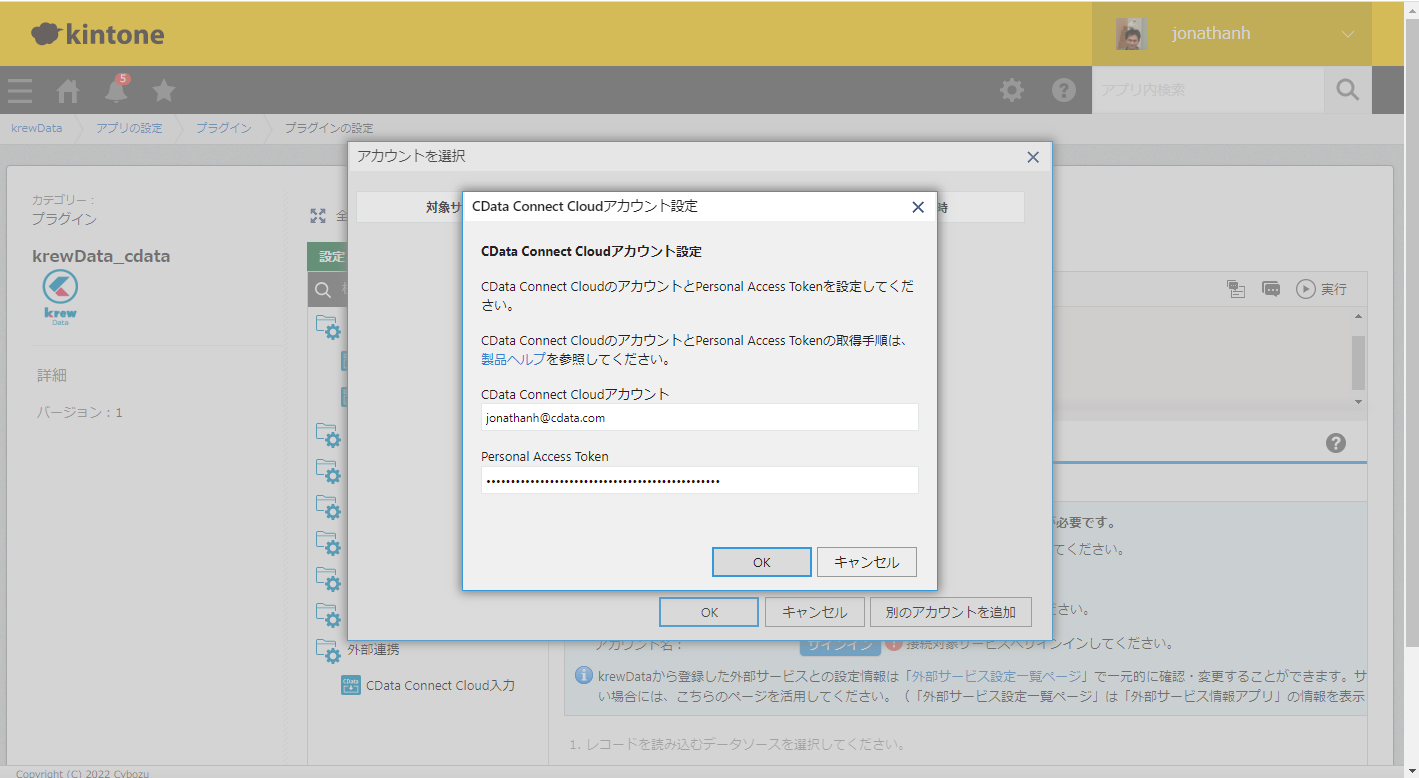Open the 製品ヘルプ link
The image size is (1419, 778).
[513, 359]
